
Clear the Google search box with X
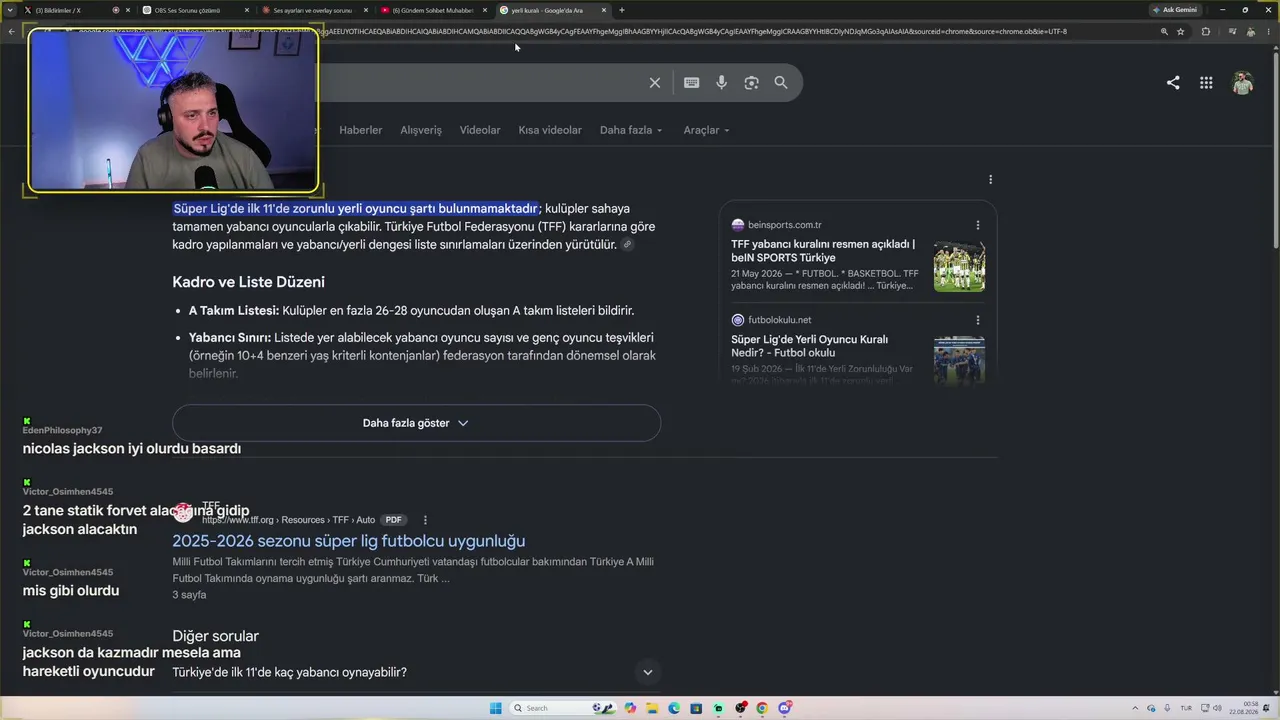click(x=655, y=83)
